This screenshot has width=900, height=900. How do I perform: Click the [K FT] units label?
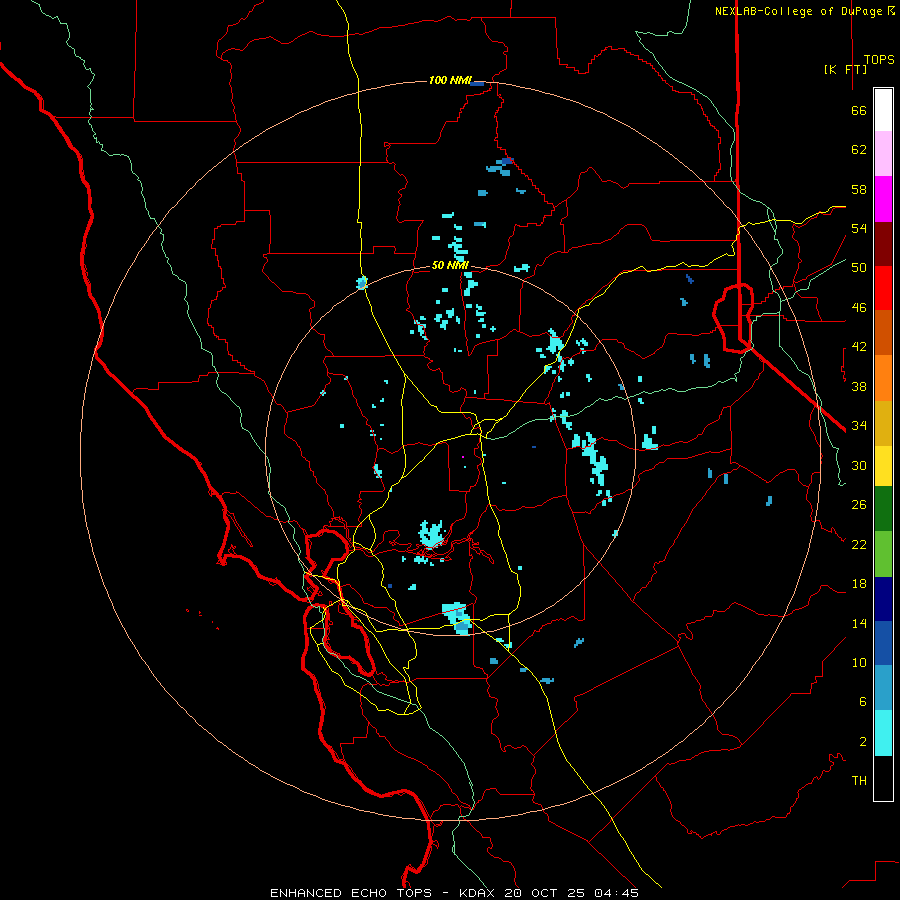tap(845, 69)
